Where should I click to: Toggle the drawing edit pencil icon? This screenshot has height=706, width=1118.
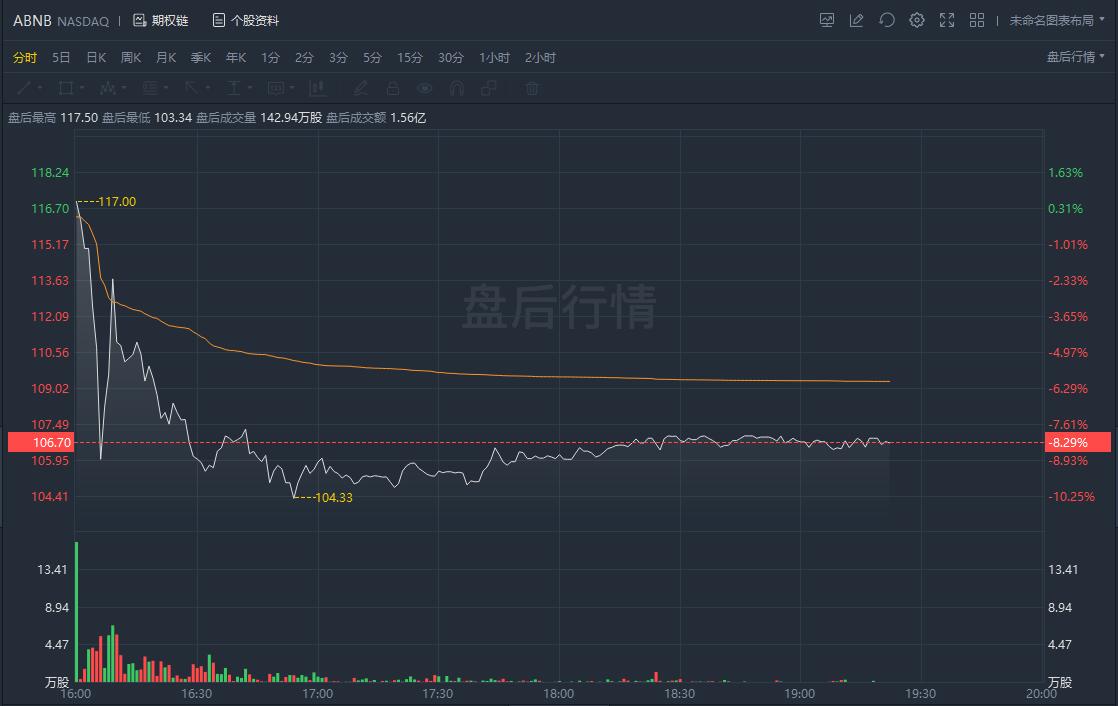pos(856,21)
